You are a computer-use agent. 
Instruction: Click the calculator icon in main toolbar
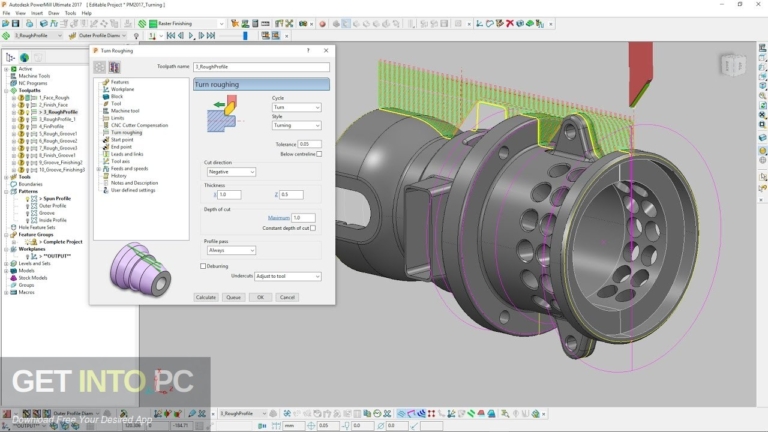[255, 24]
